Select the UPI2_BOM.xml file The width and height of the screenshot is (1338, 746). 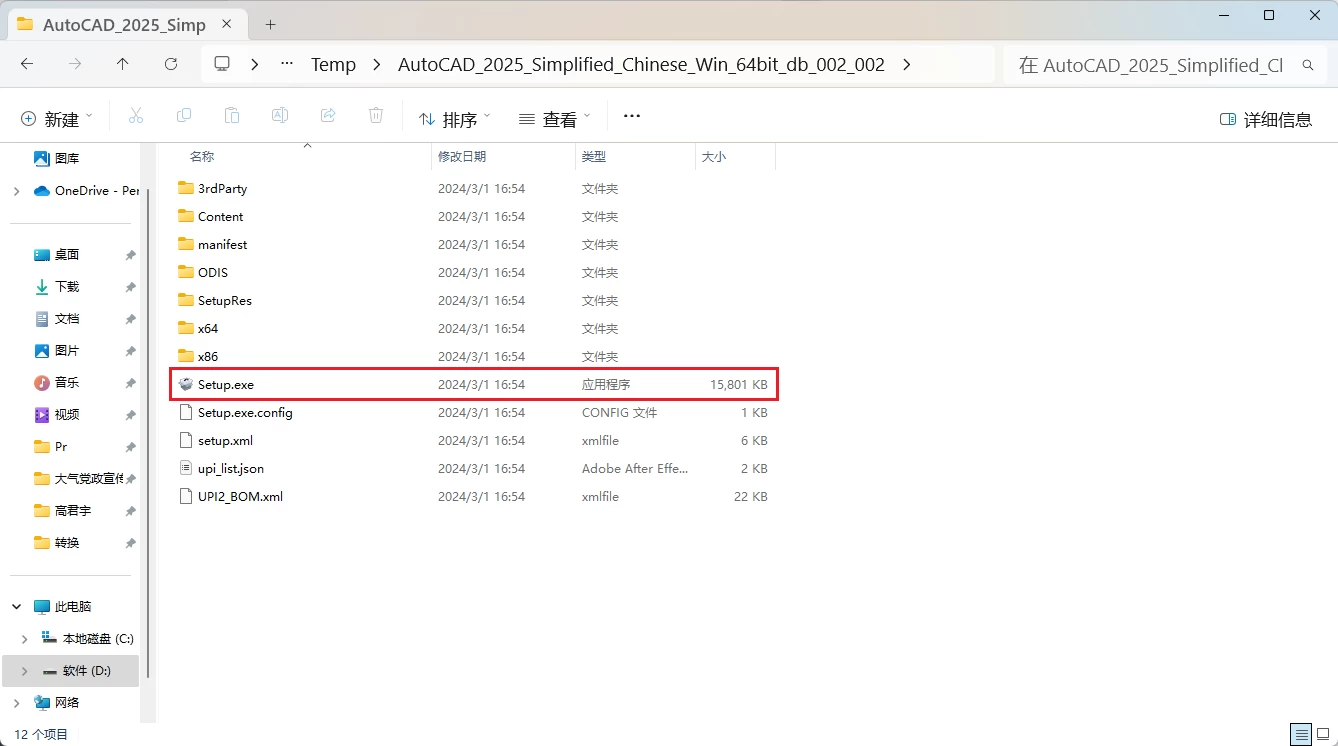473,496
